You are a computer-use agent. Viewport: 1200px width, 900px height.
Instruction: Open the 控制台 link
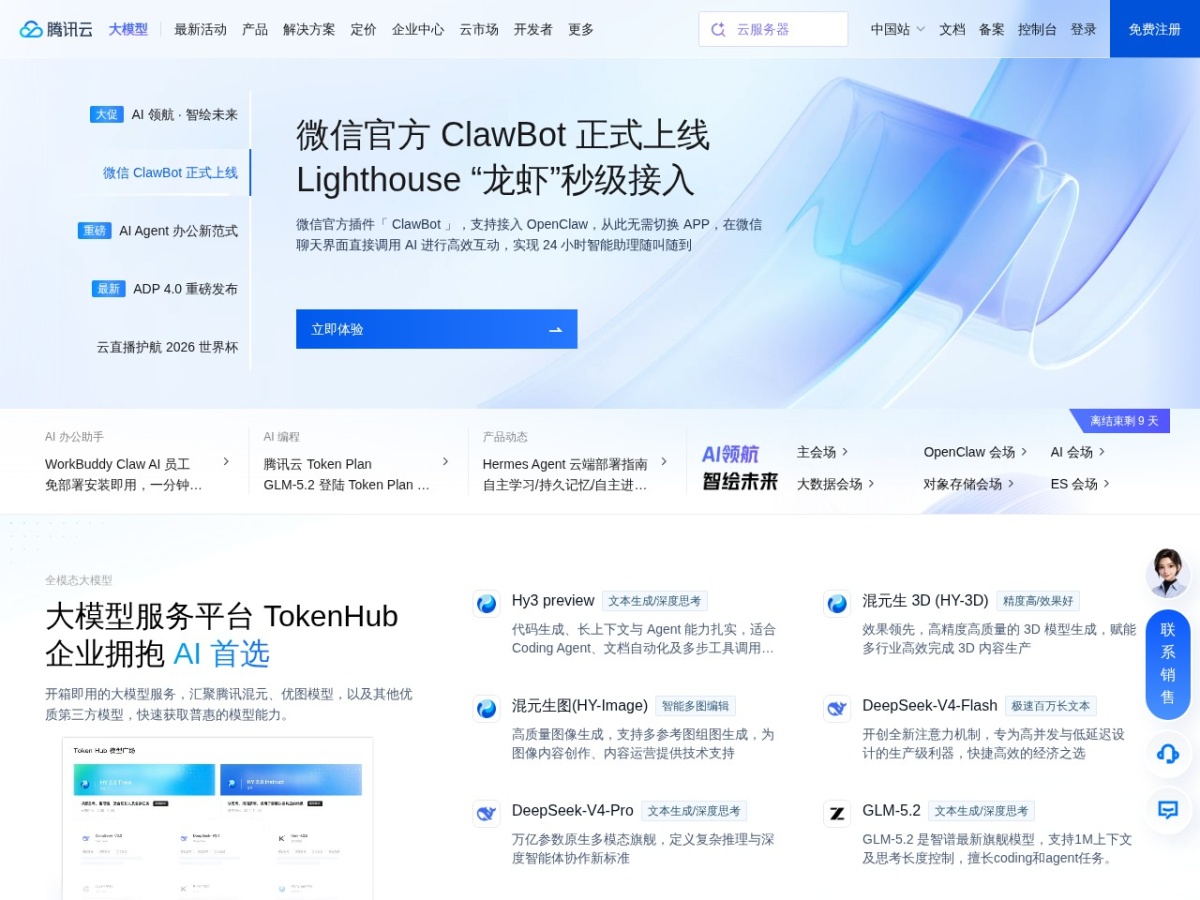pos(1037,29)
